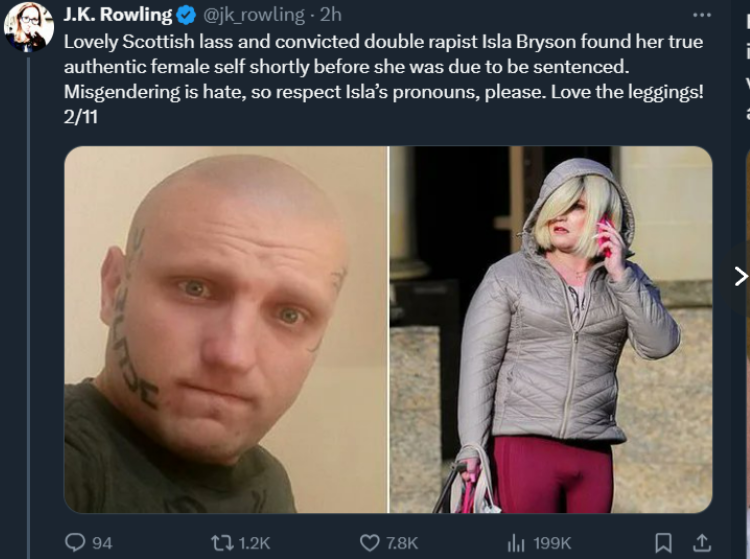Advance to next tweet with chevron arrow
Image resolution: width=750 pixels, height=559 pixels.
tap(740, 276)
